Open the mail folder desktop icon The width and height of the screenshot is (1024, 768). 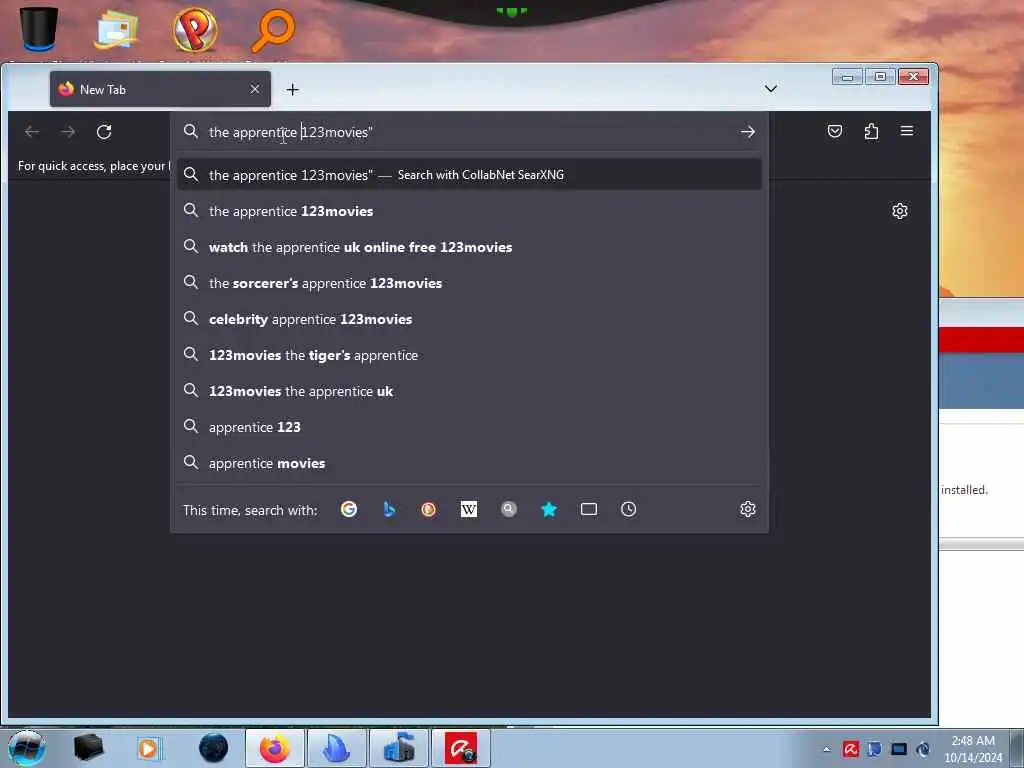[116, 29]
